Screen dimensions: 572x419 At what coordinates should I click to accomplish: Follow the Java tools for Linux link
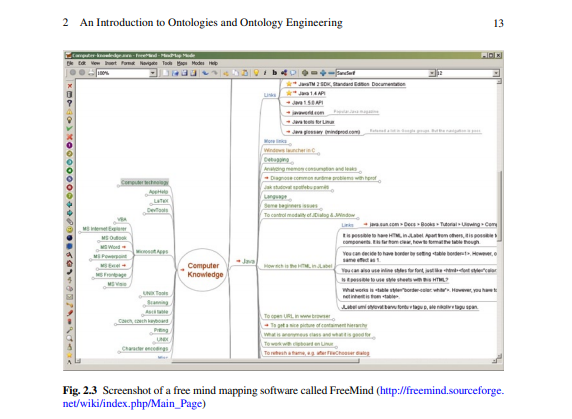[x=310, y=122]
